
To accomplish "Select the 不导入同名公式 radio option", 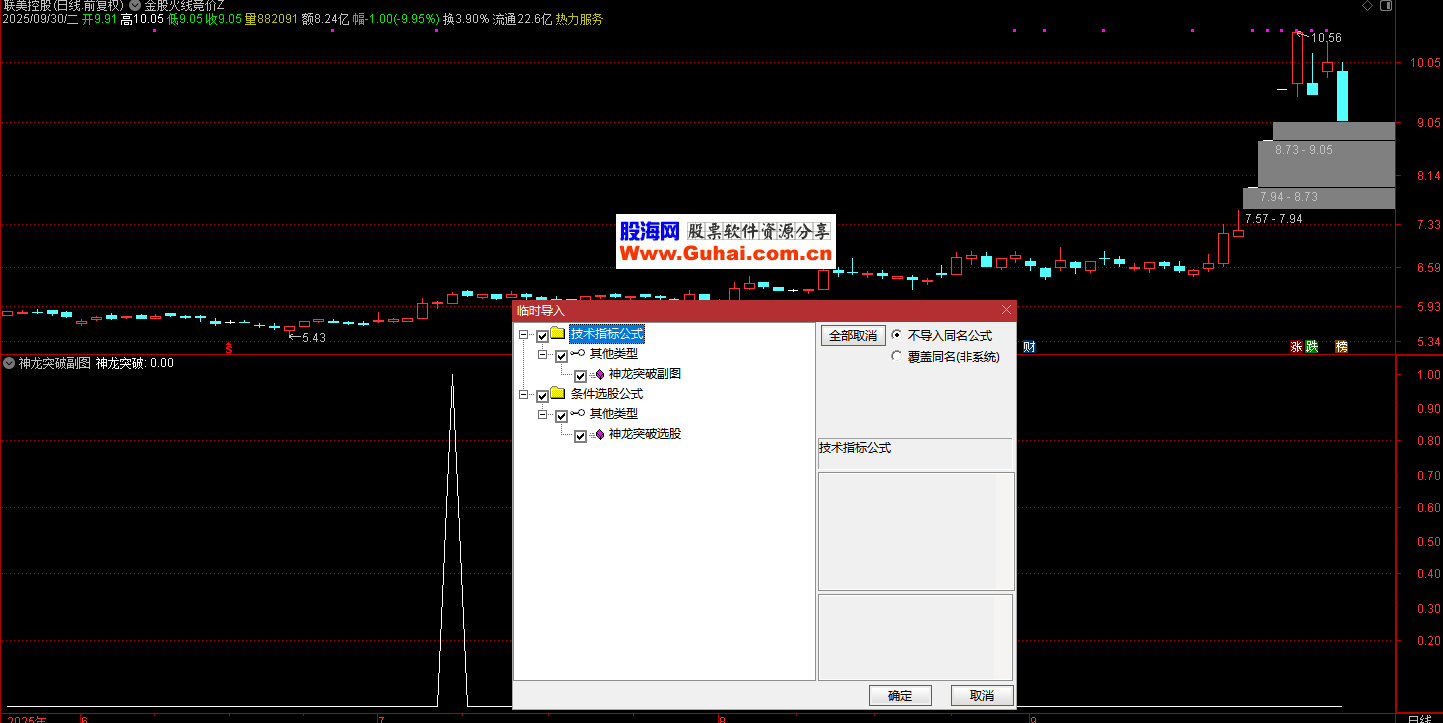I will point(896,336).
